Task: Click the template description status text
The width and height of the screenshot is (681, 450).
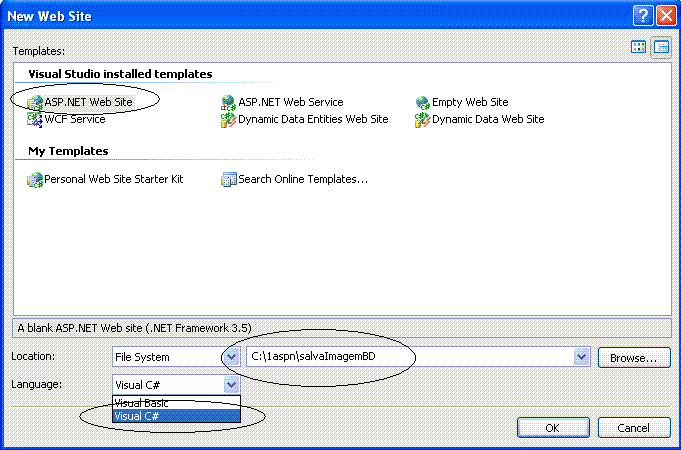Action: click(x=134, y=328)
